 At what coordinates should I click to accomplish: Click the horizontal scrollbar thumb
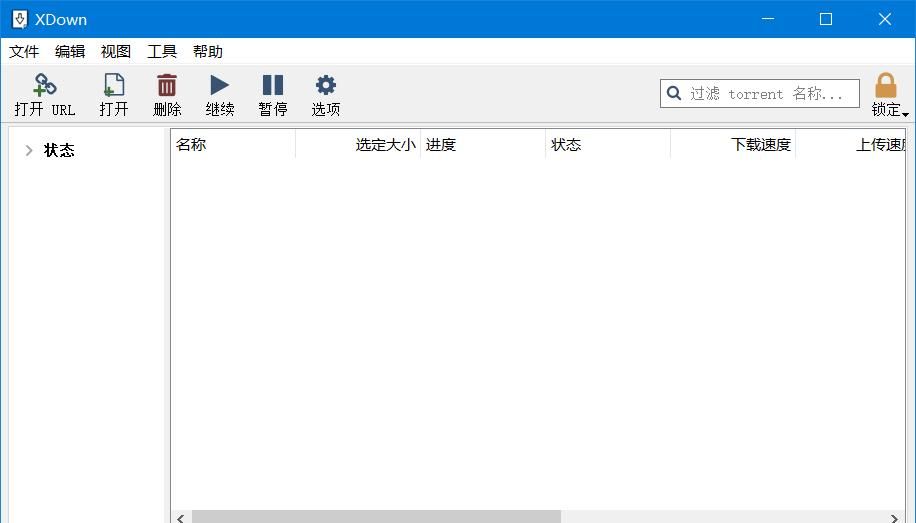pos(376,517)
